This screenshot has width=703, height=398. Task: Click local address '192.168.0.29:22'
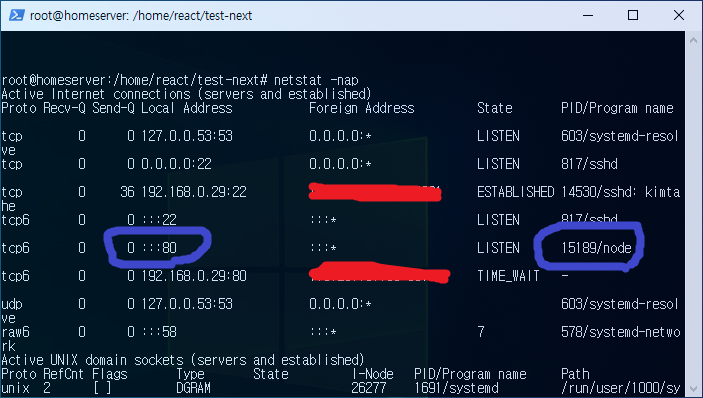[194, 192]
